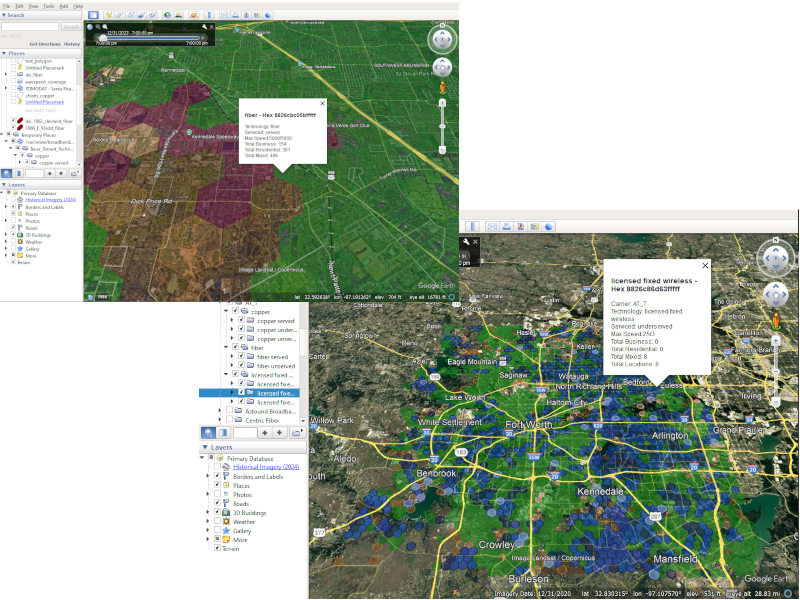Open planets switcher icon in upper toolbar
This screenshot has width=800, height=600.
[x=194, y=15]
